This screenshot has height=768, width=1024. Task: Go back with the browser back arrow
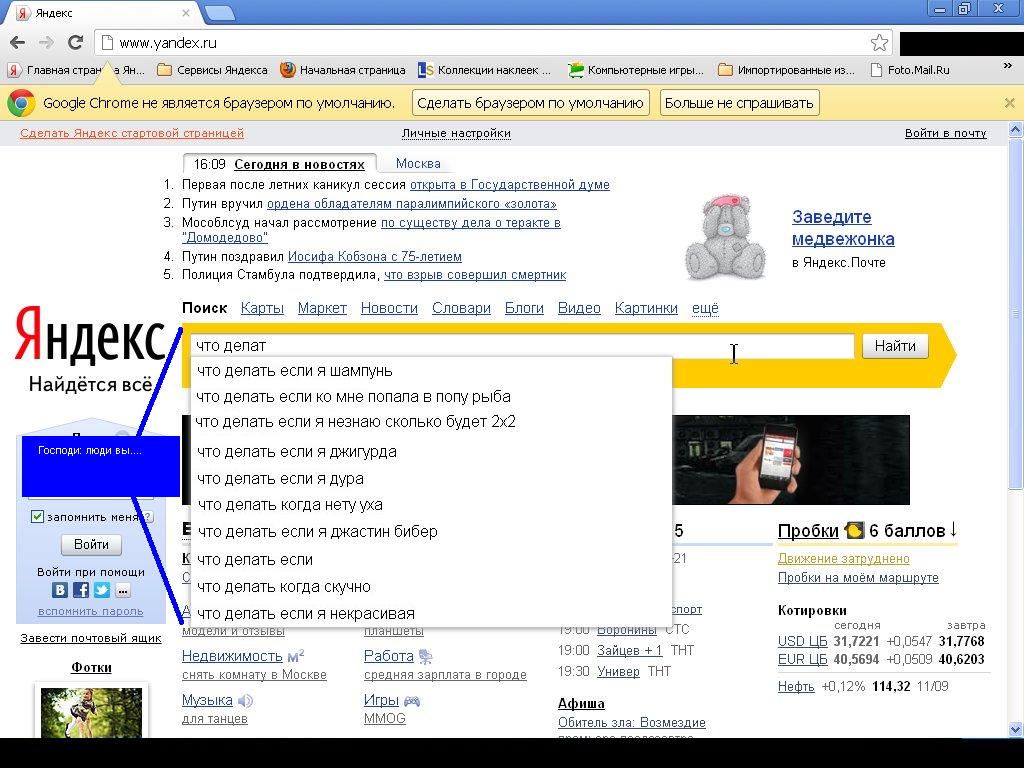pos(18,43)
